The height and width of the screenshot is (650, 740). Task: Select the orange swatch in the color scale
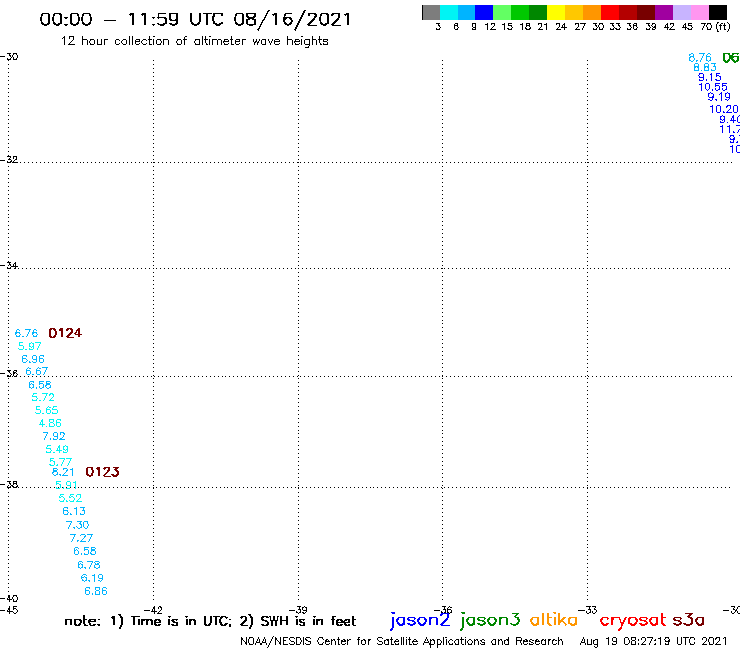(591, 12)
